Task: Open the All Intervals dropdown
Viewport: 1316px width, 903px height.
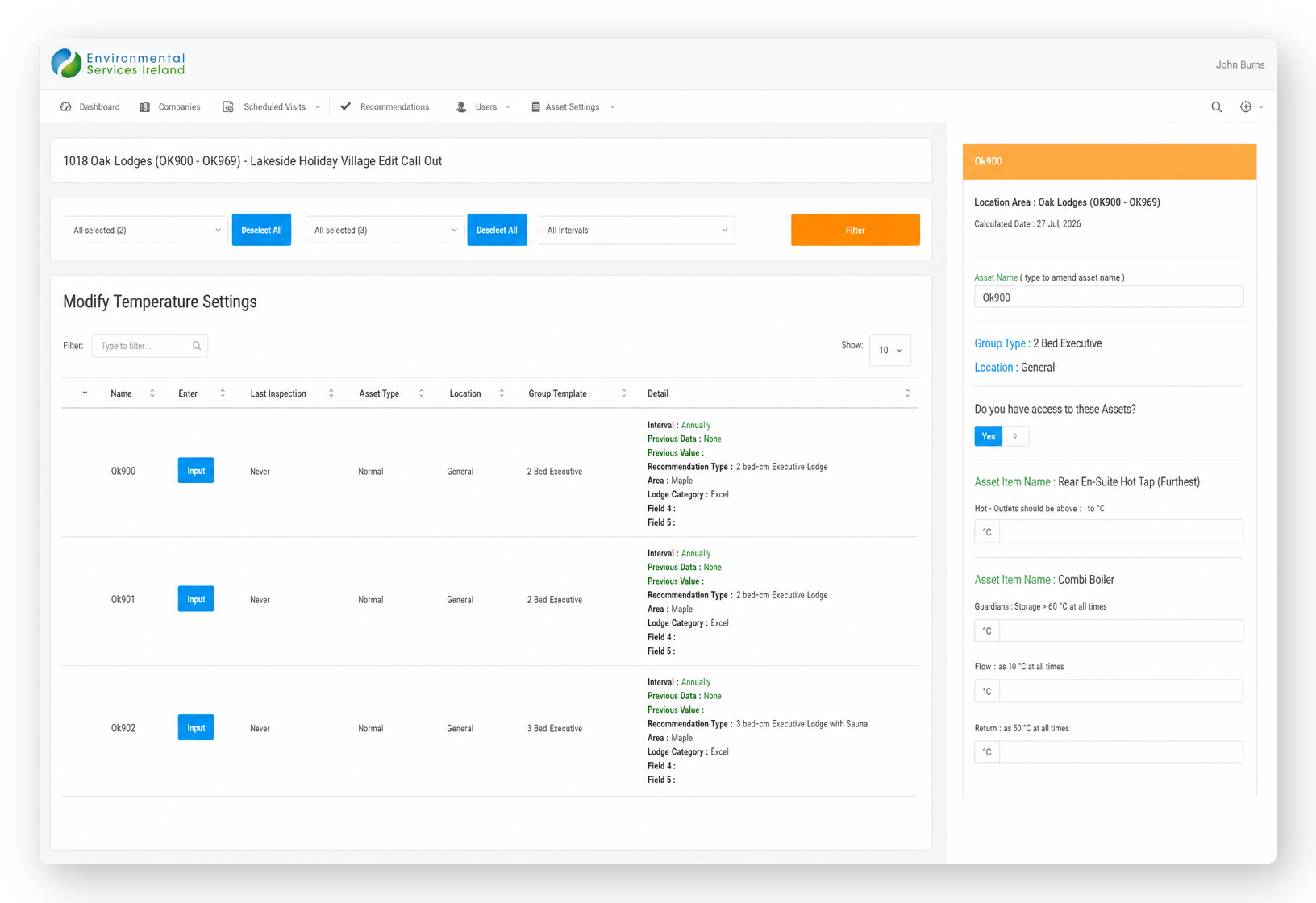Action: tap(636, 231)
